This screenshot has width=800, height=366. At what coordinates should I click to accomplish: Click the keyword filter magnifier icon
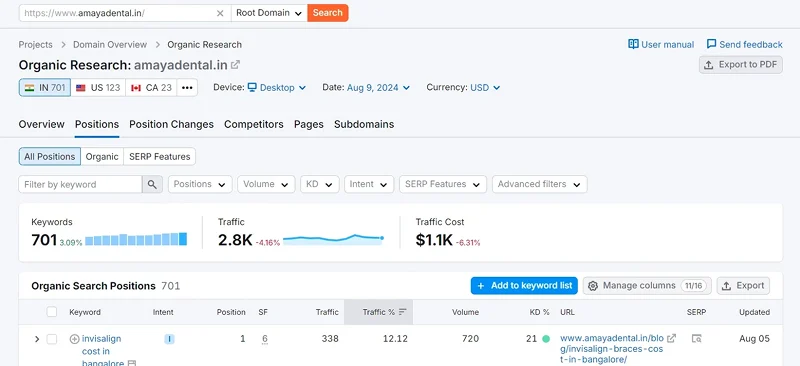pyautogui.click(x=152, y=184)
